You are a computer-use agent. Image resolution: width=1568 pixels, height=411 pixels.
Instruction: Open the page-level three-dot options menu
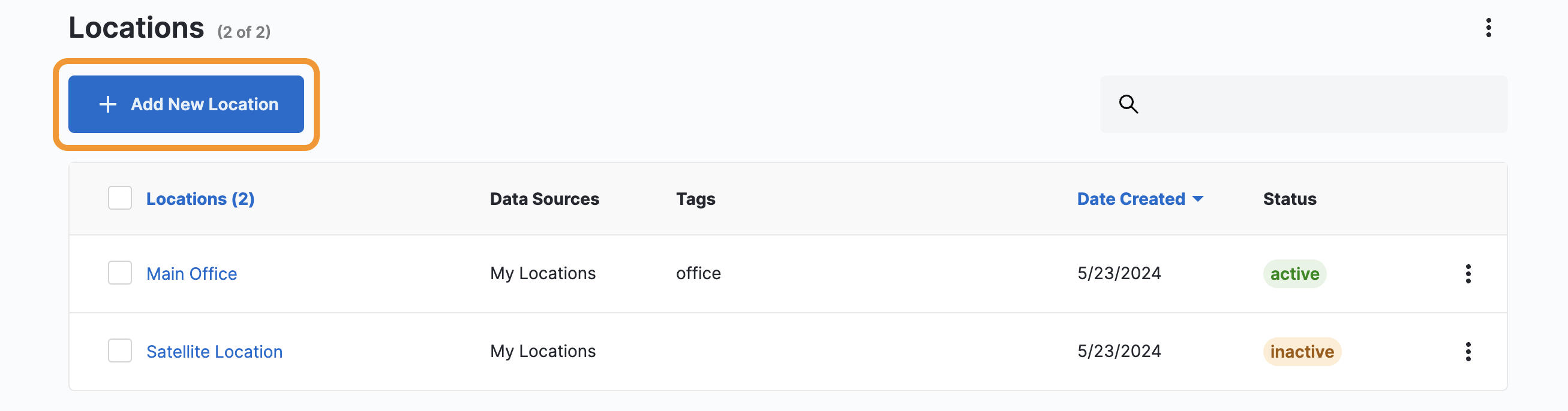pos(1488,28)
